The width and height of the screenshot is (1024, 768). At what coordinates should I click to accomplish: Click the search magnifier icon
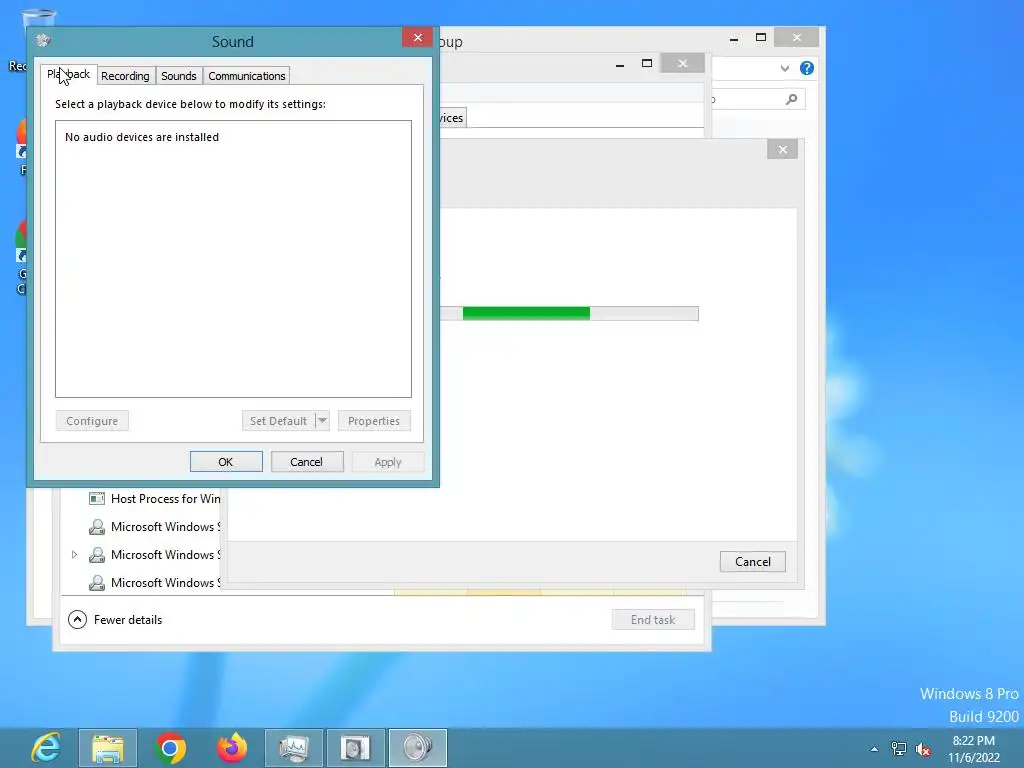[792, 99]
